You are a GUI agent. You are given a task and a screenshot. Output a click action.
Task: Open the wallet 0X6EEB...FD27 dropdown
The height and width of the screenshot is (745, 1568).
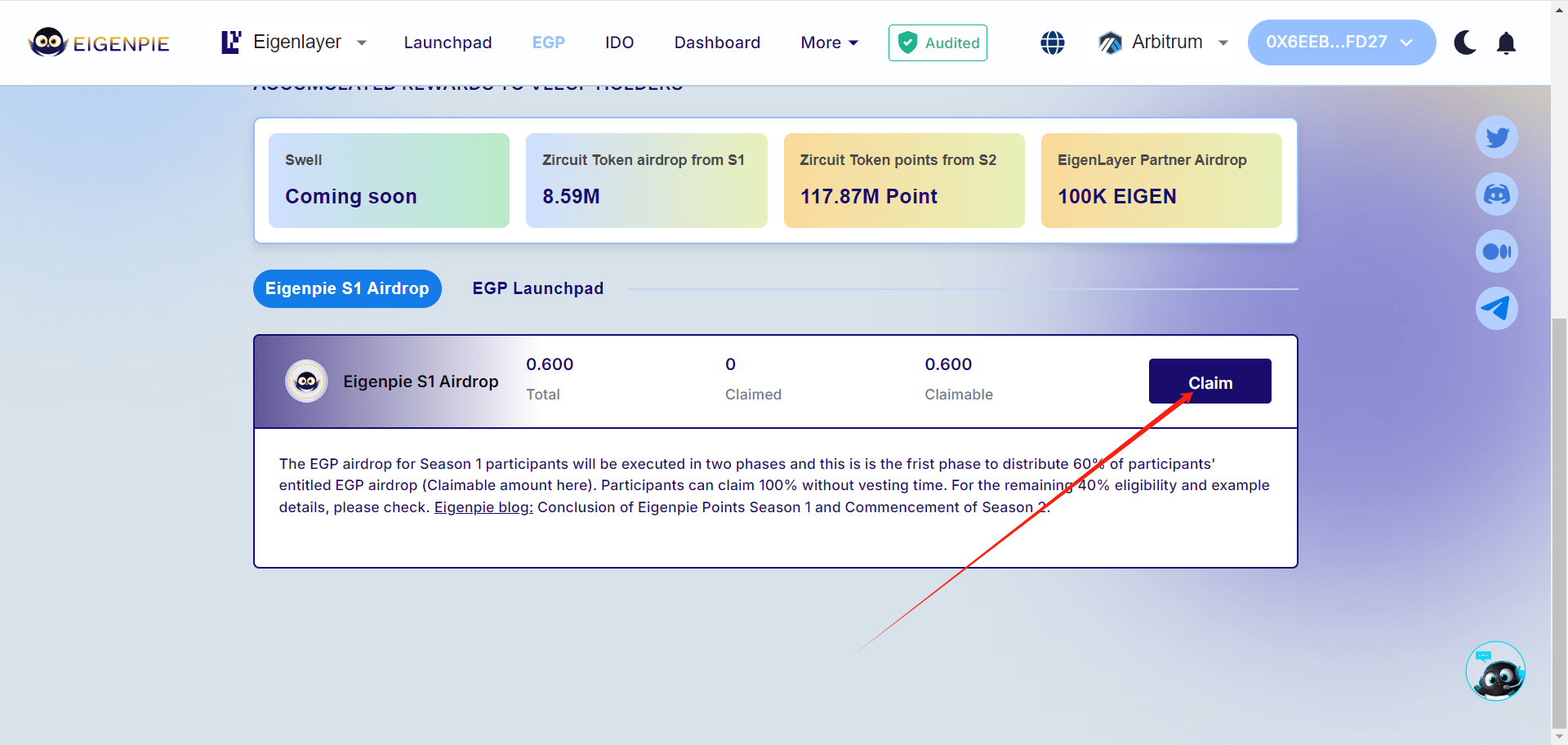(1341, 42)
